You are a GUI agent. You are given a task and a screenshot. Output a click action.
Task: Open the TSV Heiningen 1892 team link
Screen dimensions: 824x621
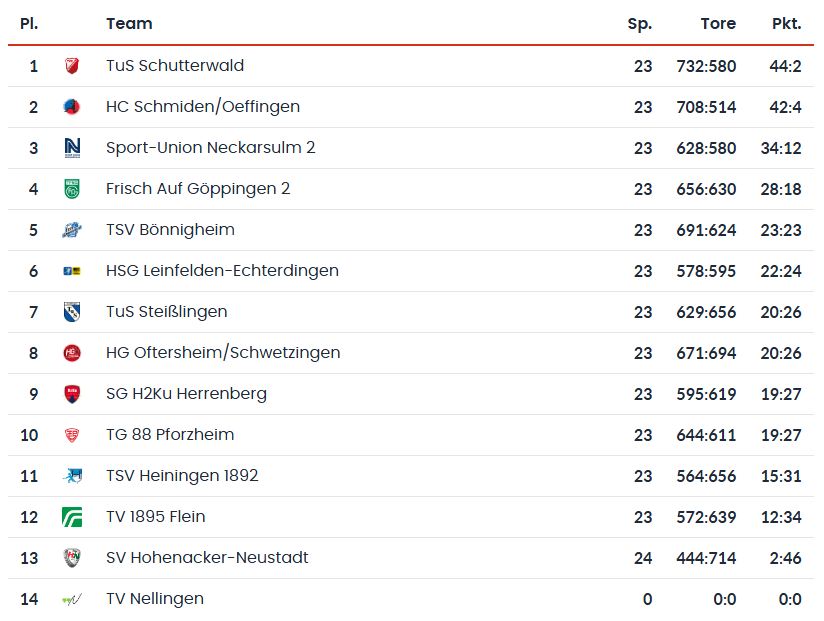[182, 476]
